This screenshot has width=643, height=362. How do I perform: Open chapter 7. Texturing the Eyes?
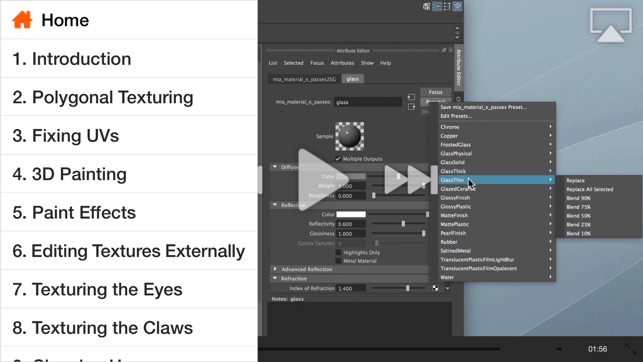point(129,289)
